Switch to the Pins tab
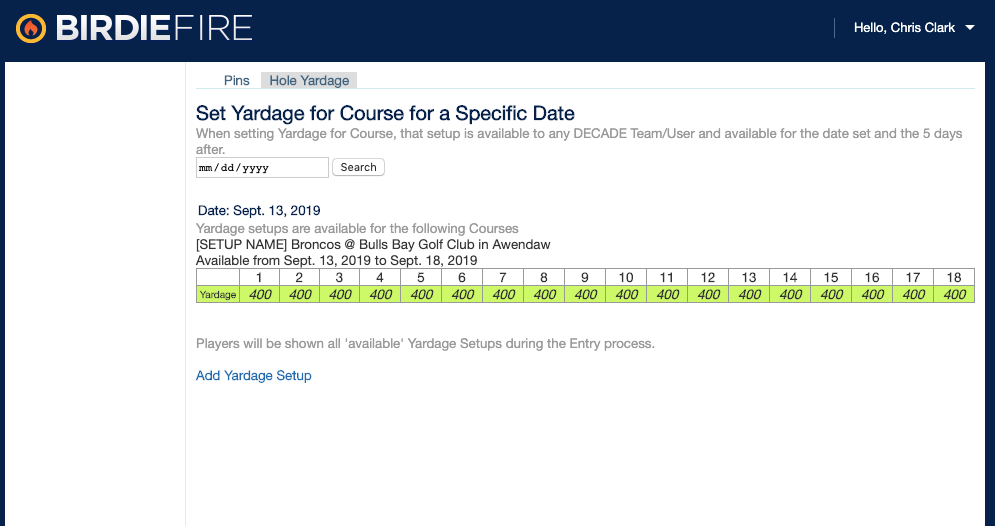Image resolution: width=995 pixels, height=526 pixels. click(x=236, y=80)
